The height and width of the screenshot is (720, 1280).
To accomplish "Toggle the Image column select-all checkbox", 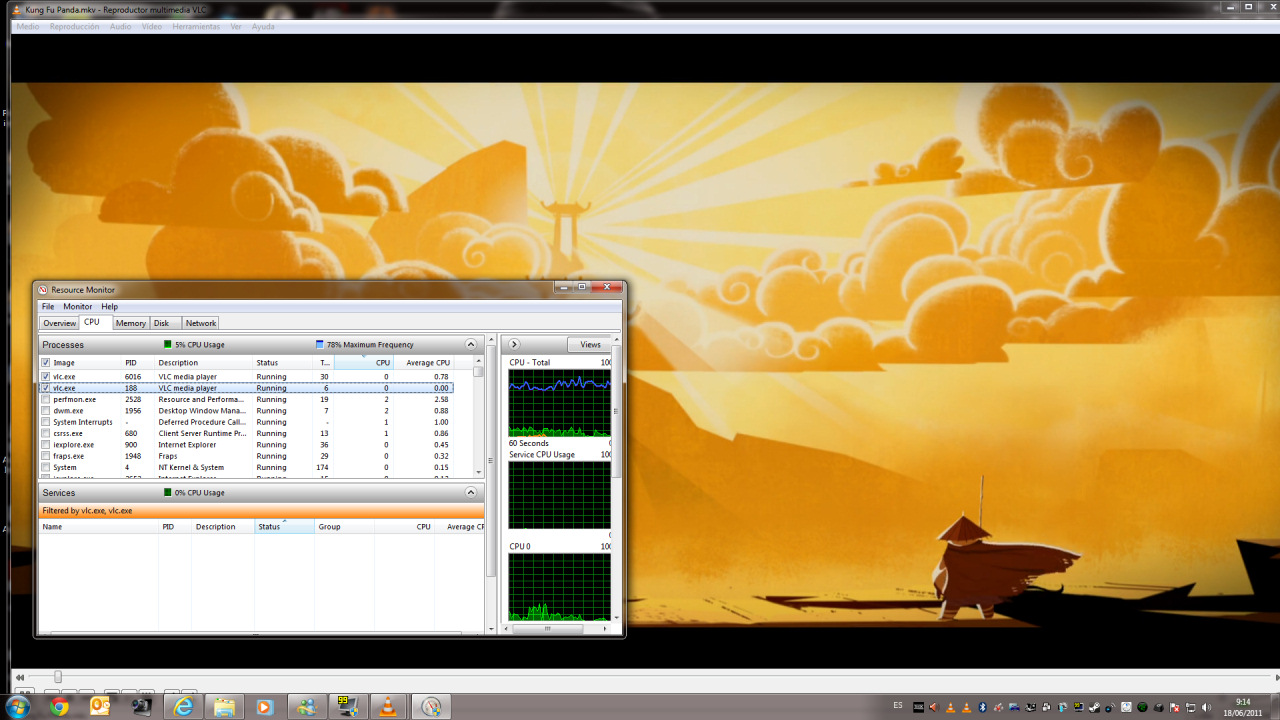I will [45, 363].
